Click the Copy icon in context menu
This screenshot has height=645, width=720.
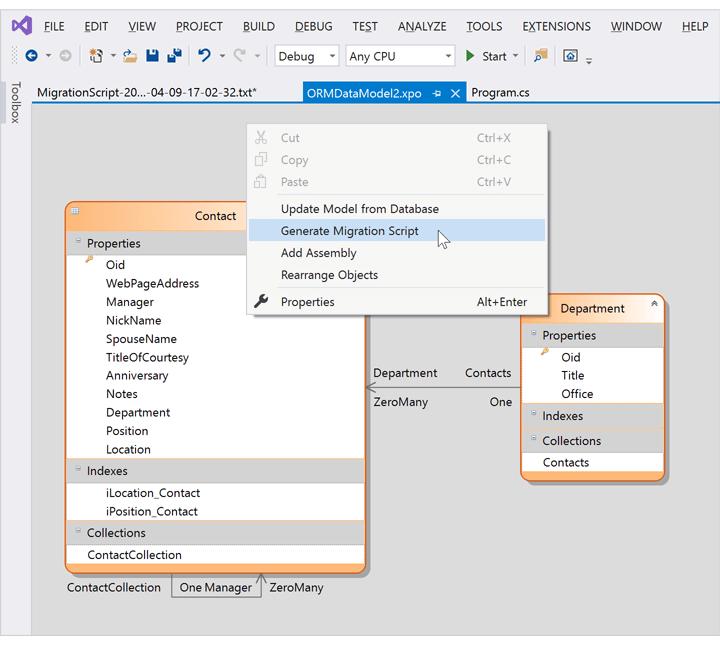(x=261, y=159)
